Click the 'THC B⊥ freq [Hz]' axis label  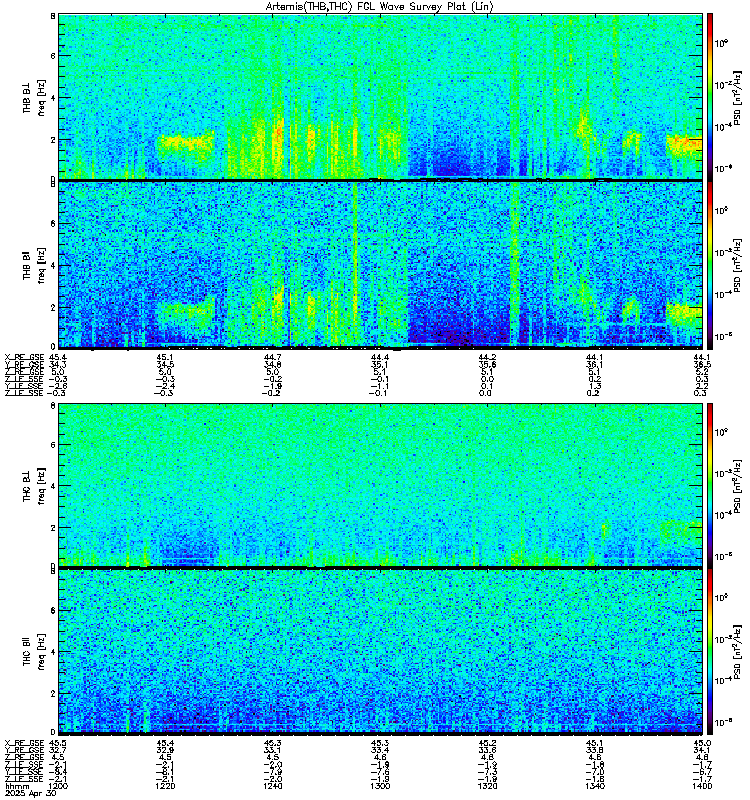click(34, 486)
